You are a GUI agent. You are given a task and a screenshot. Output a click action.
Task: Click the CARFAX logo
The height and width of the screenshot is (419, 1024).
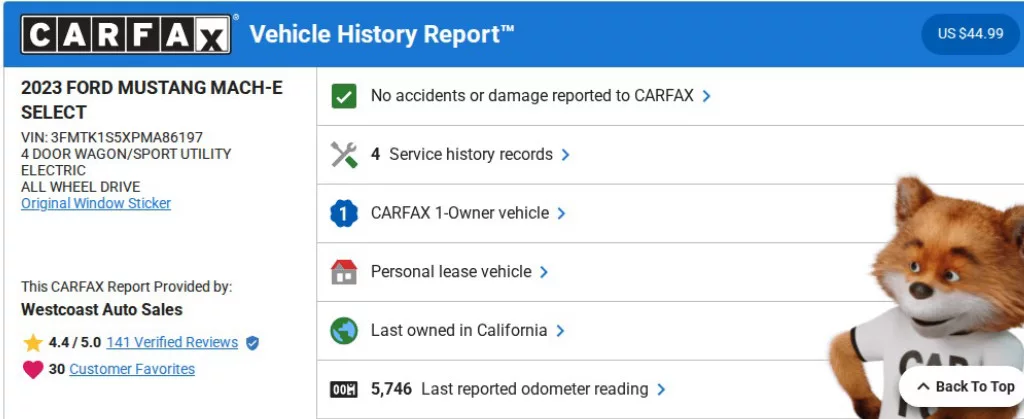coord(126,34)
